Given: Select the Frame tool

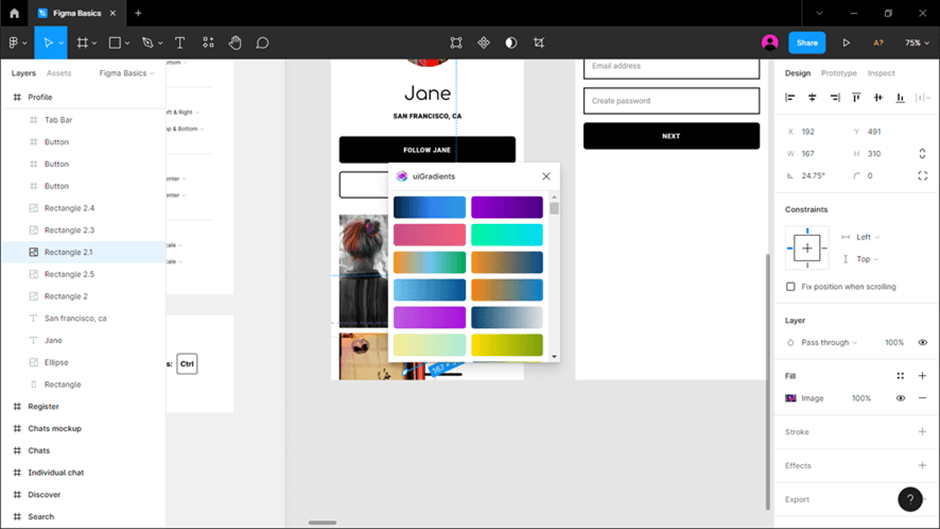Looking at the screenshot, I should (82, 43).
